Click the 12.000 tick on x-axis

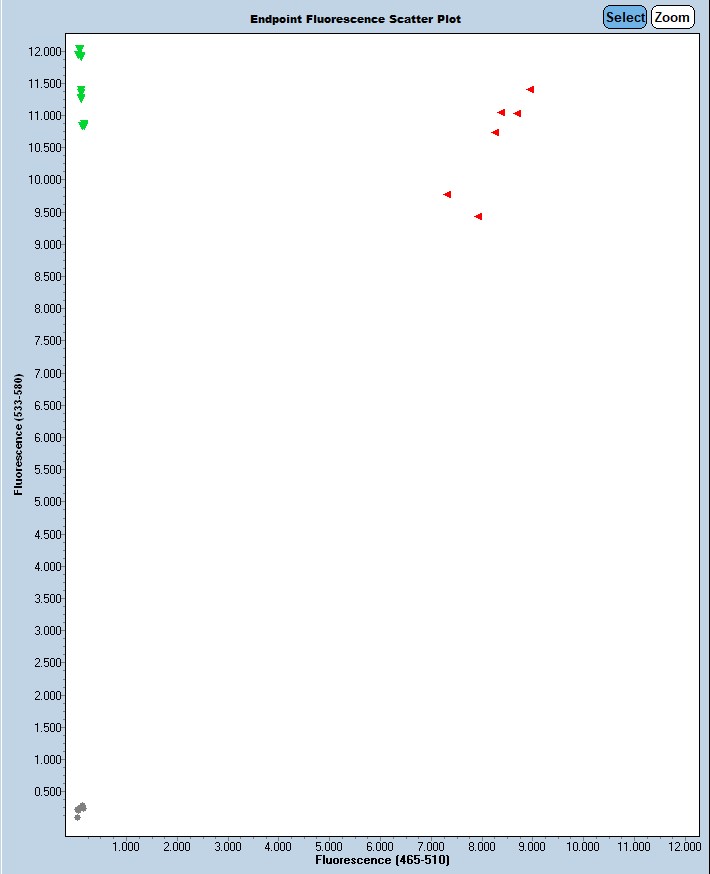[685, 846]
